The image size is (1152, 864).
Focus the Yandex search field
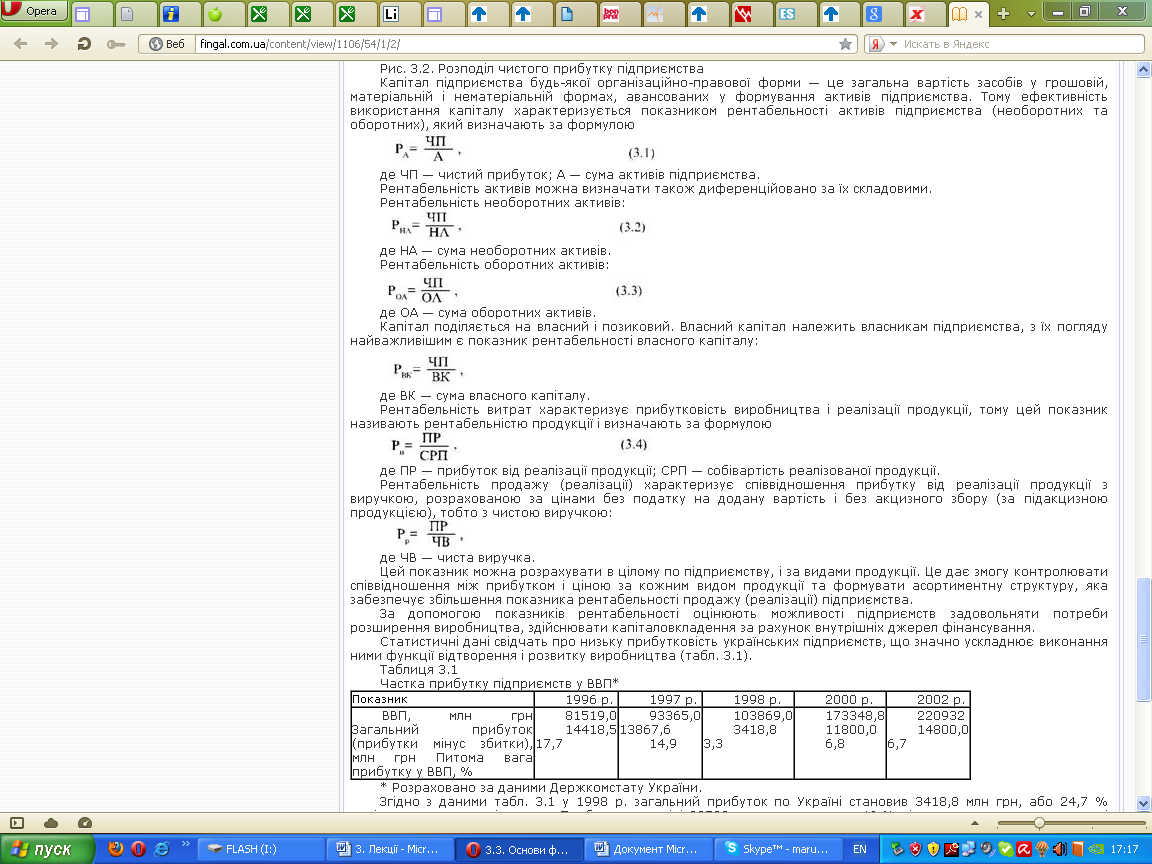coord(1021,44)
